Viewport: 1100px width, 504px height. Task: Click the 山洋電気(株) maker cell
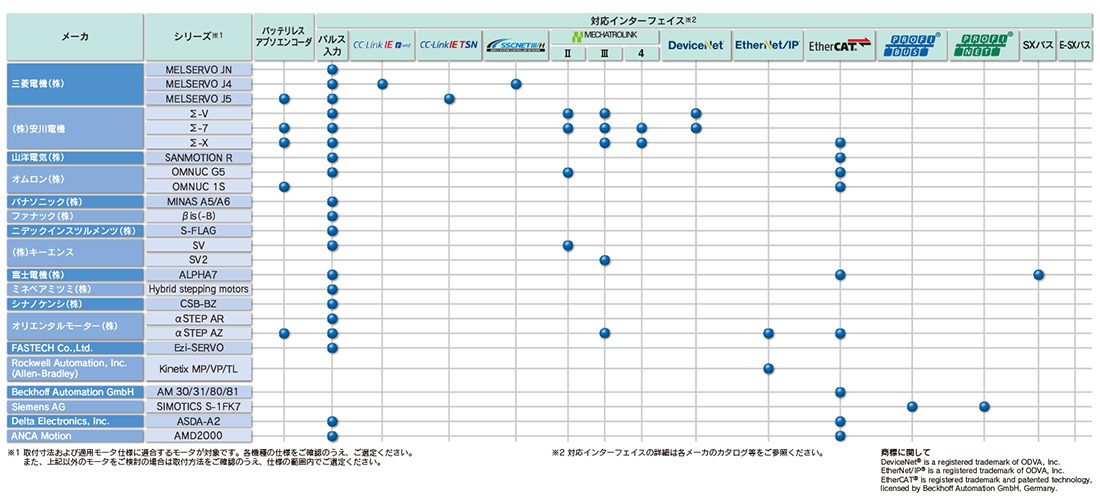(x=75, y=157)
